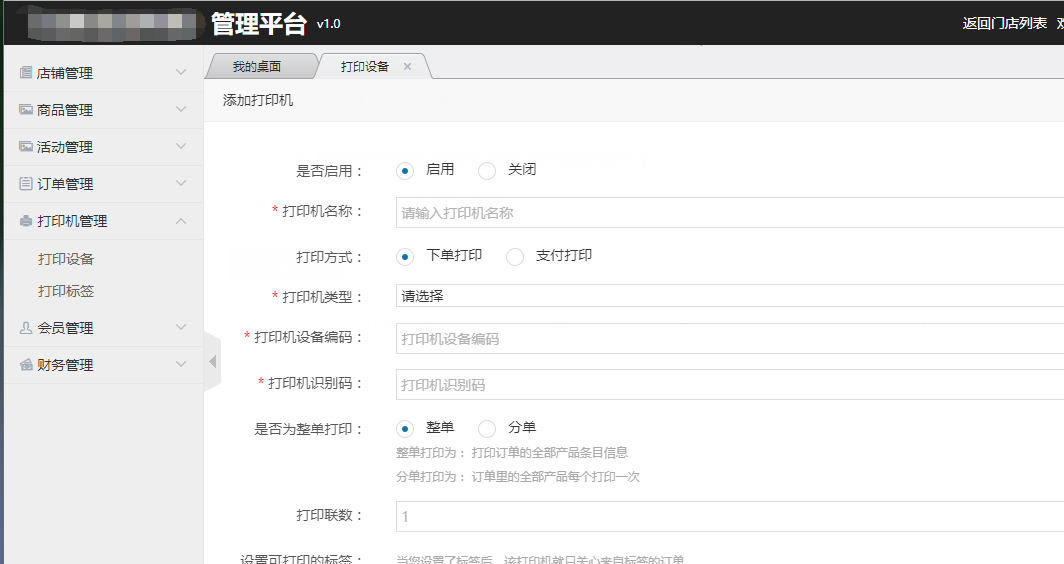Collapse the 打印机管理 menu chevron

click(180, 221)
